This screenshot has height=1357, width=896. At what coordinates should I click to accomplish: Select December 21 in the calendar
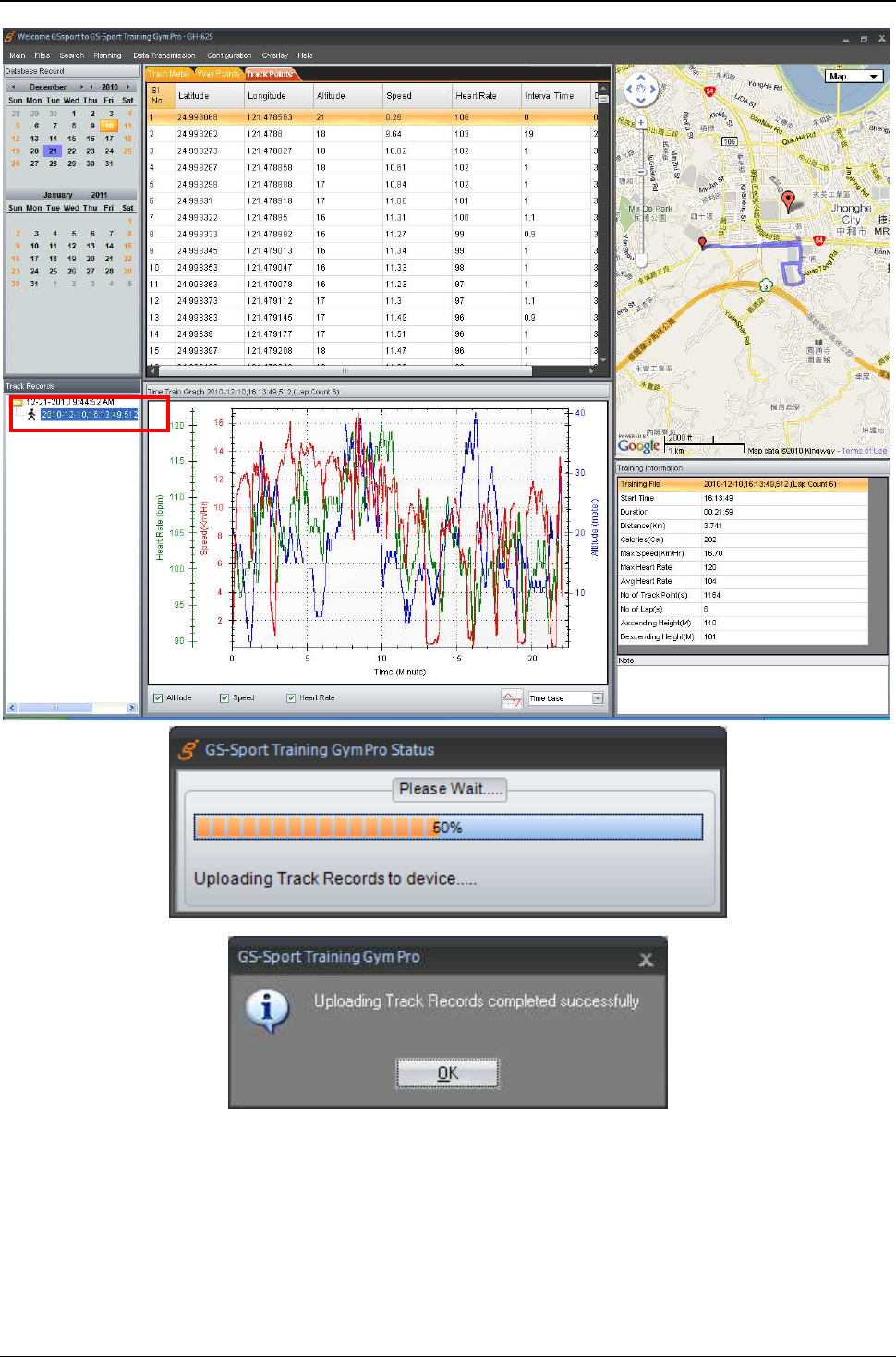click(x=53, y=151)
